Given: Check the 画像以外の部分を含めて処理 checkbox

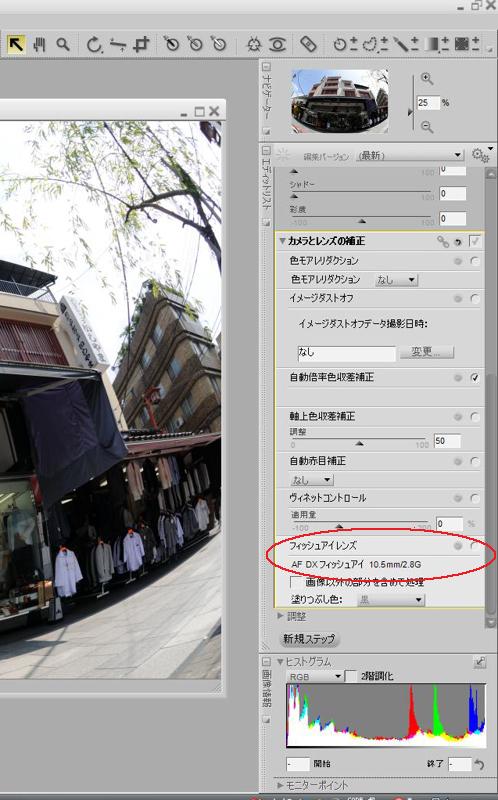Looking at the screenshot, I should (295, 582).
